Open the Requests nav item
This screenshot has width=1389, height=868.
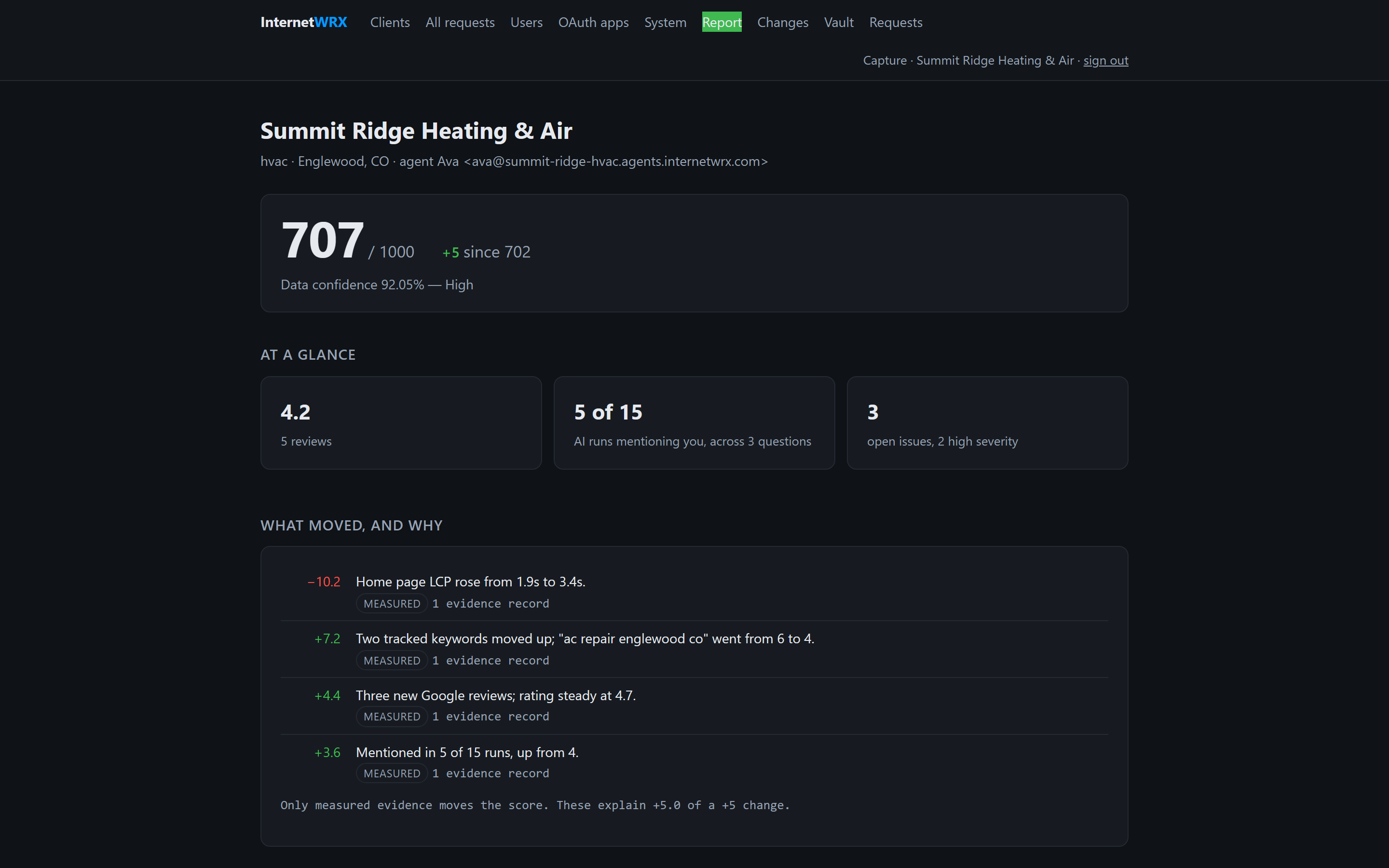click(x=896, y=22)
